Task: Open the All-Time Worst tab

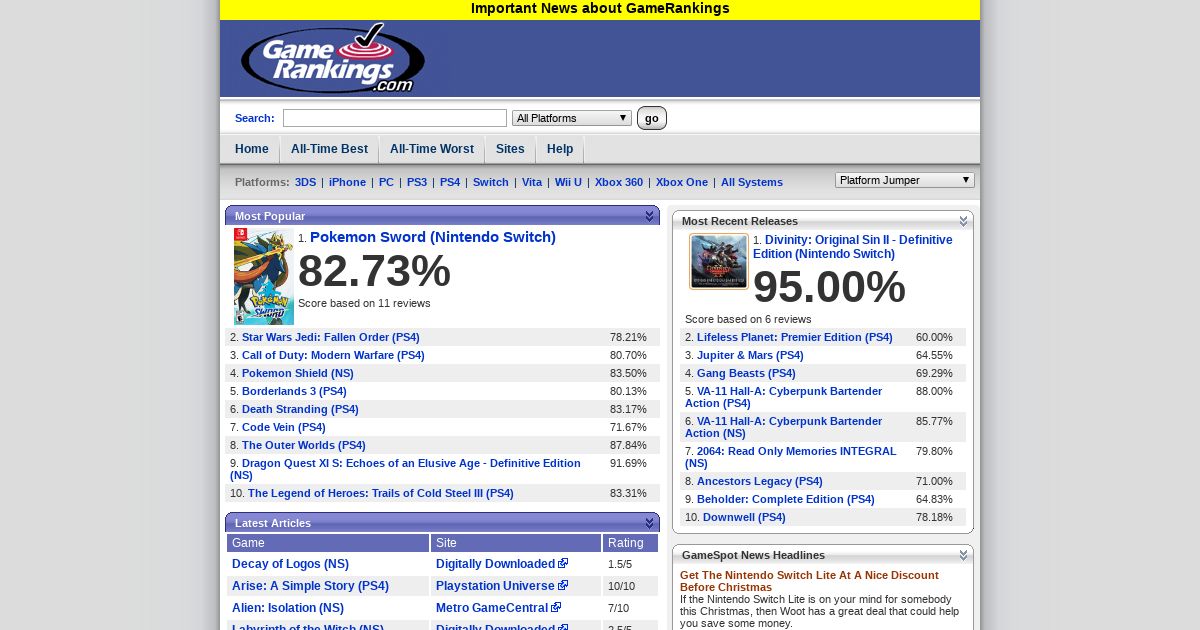Action: point(432,149)
